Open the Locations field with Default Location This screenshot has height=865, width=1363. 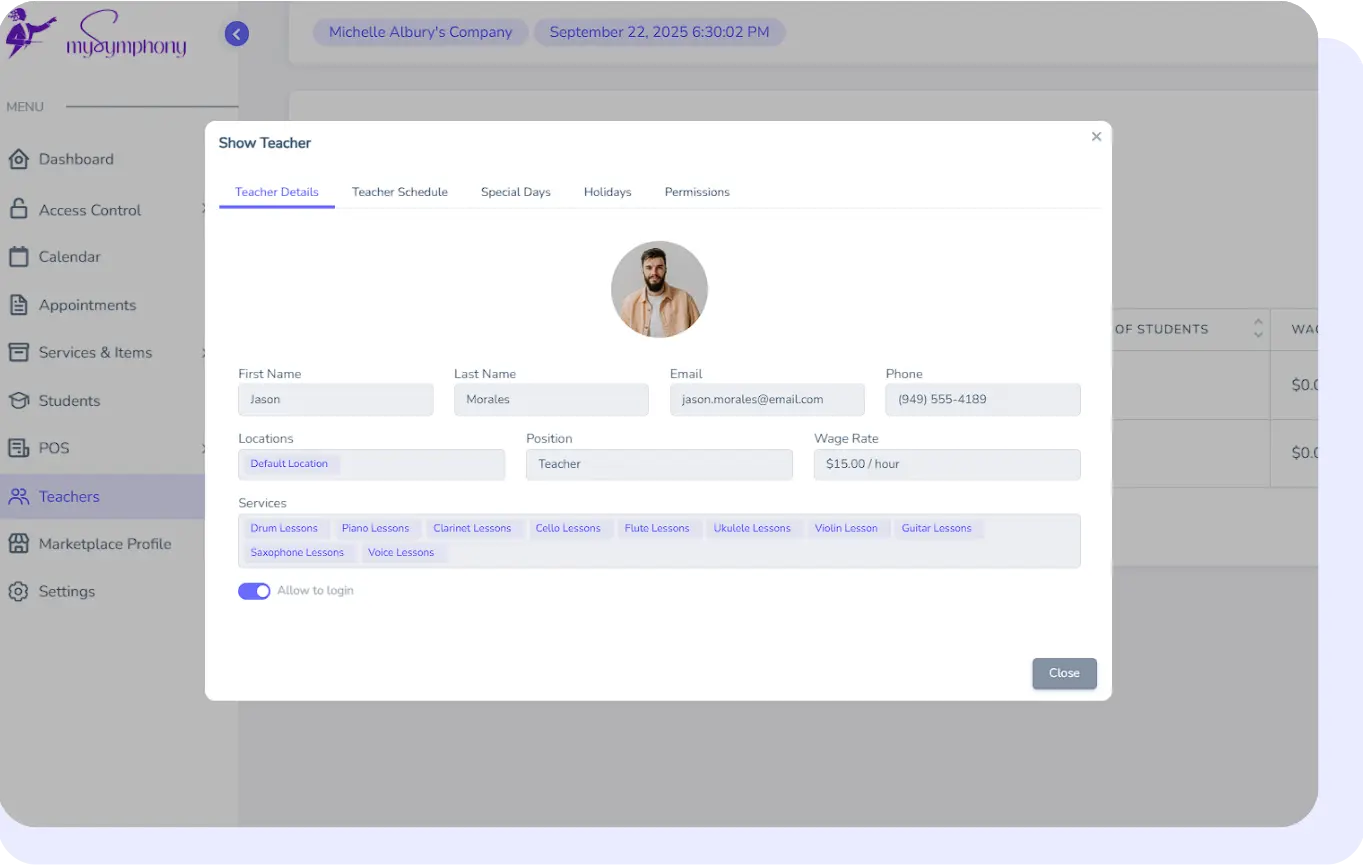pos(371,464)
